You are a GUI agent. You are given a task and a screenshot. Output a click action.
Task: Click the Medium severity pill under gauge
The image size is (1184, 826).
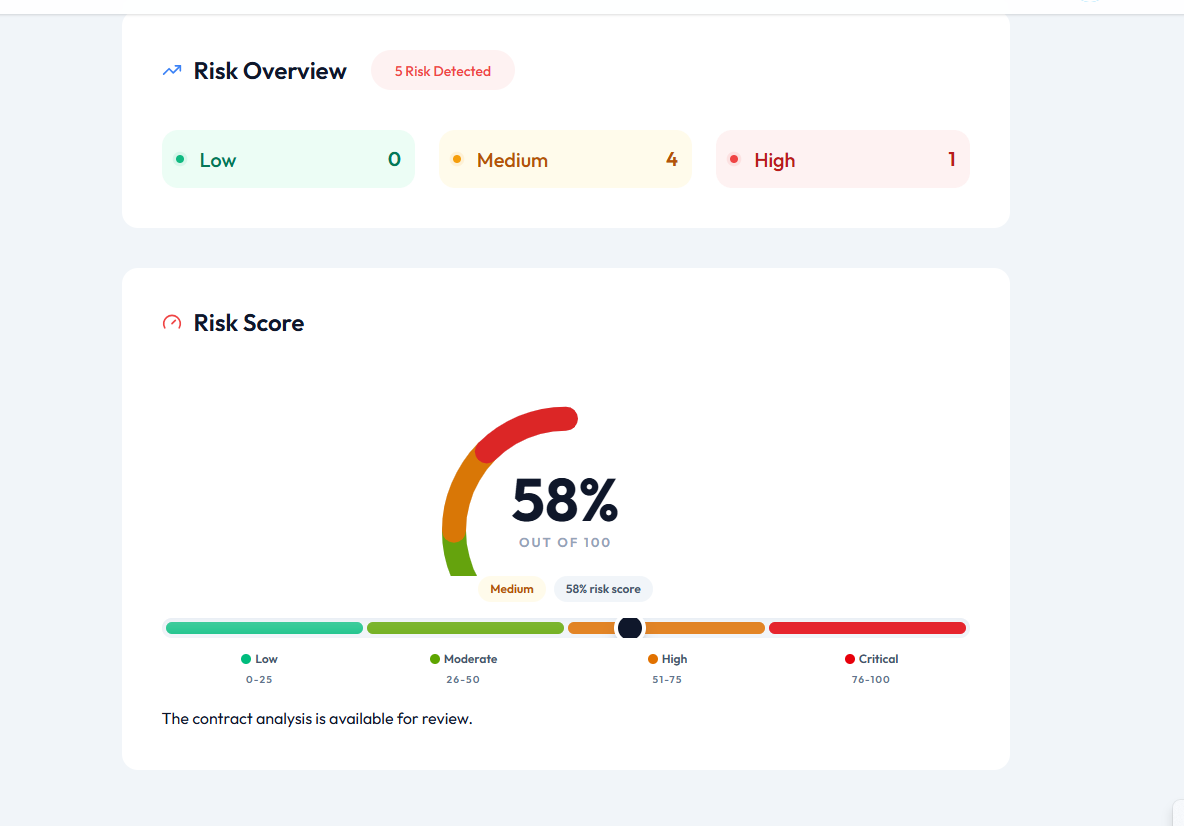[512, 589]
